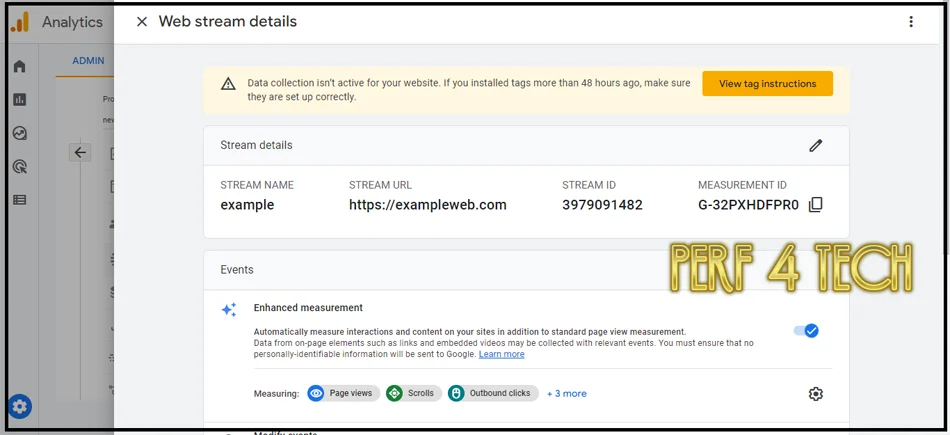Open Configure list icon in sidebar
The width and height of the screenshot is (950, 435).
[x=20, y=200]
